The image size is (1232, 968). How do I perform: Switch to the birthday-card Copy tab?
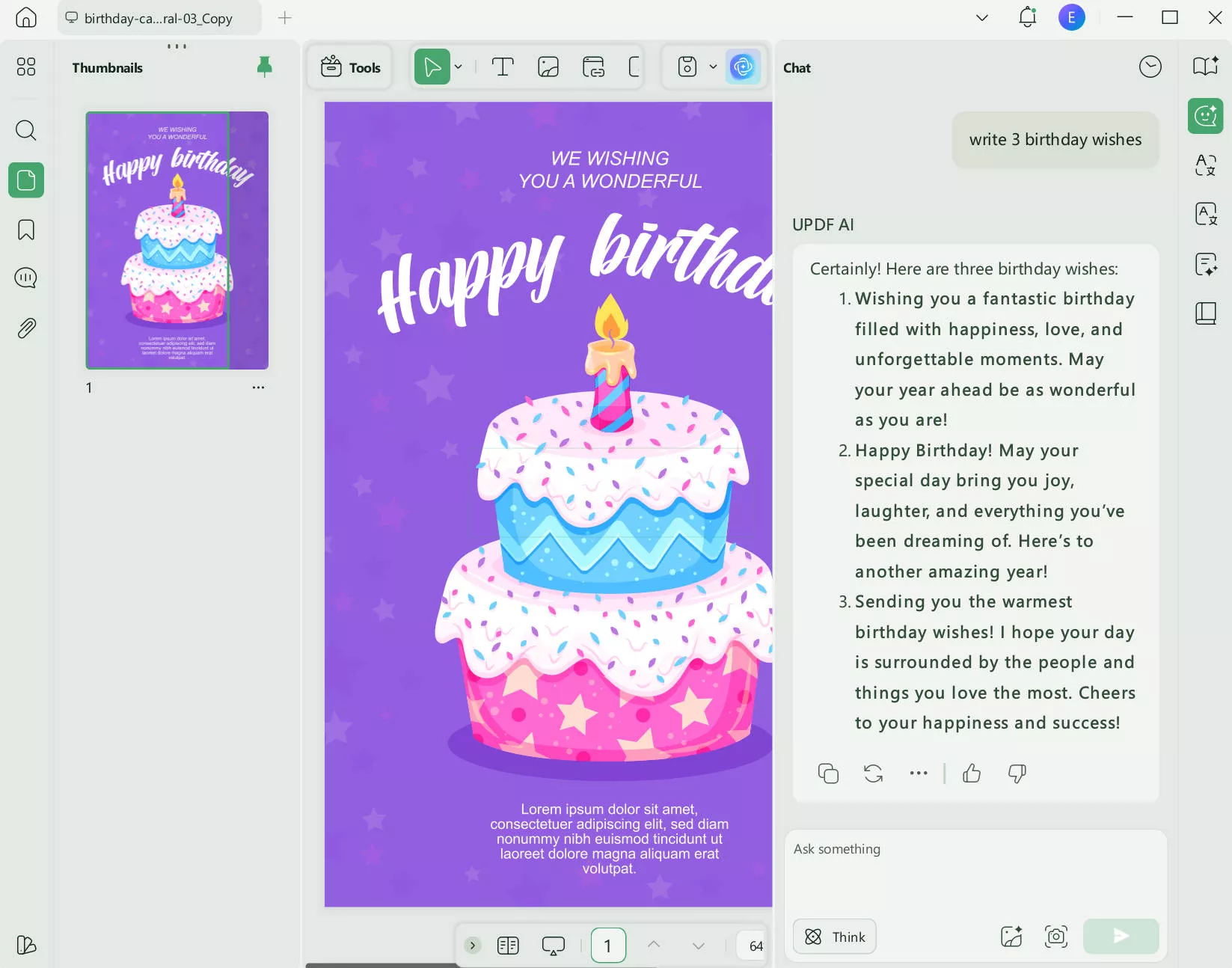tap(159, 18)
